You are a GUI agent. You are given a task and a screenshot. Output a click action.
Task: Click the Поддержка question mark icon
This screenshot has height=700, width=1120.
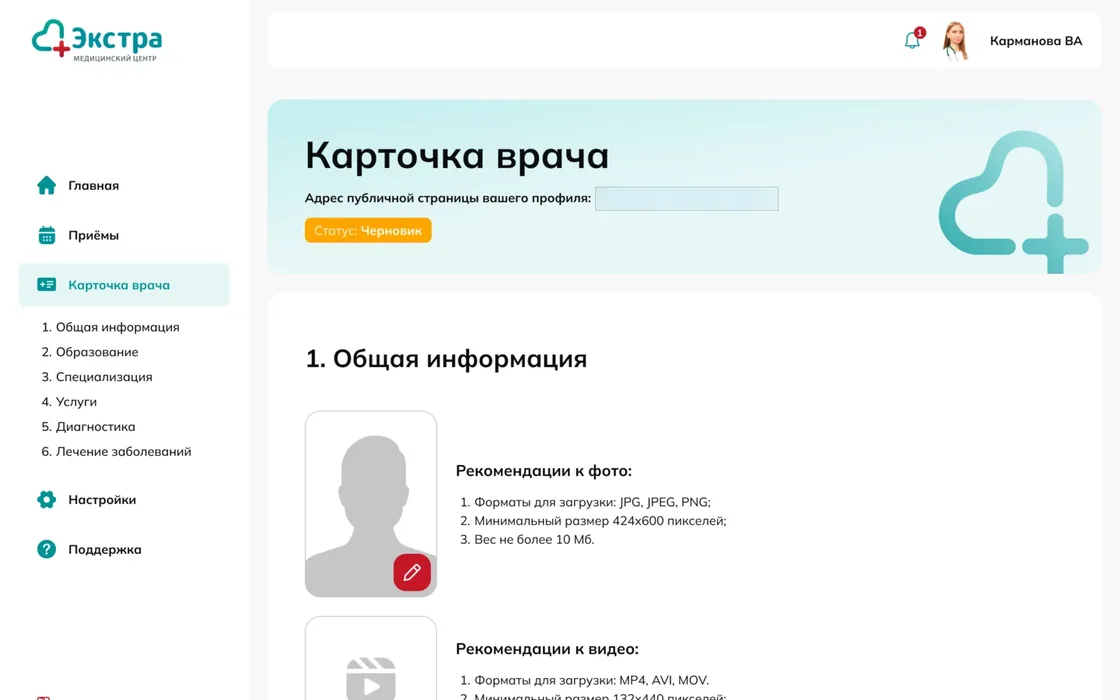click(x=46, y=549)
